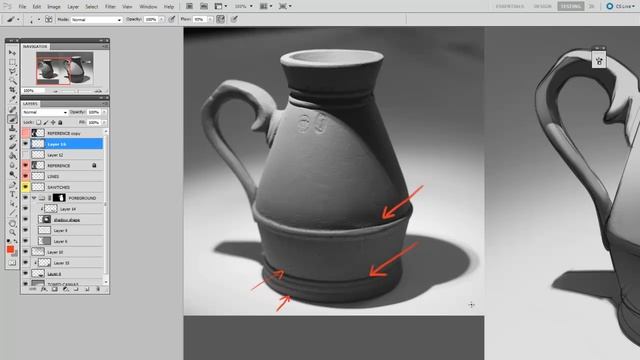This screenshot has width=640, height=360.
Task: Open the File menu
Action: click(x=22, y=7)
